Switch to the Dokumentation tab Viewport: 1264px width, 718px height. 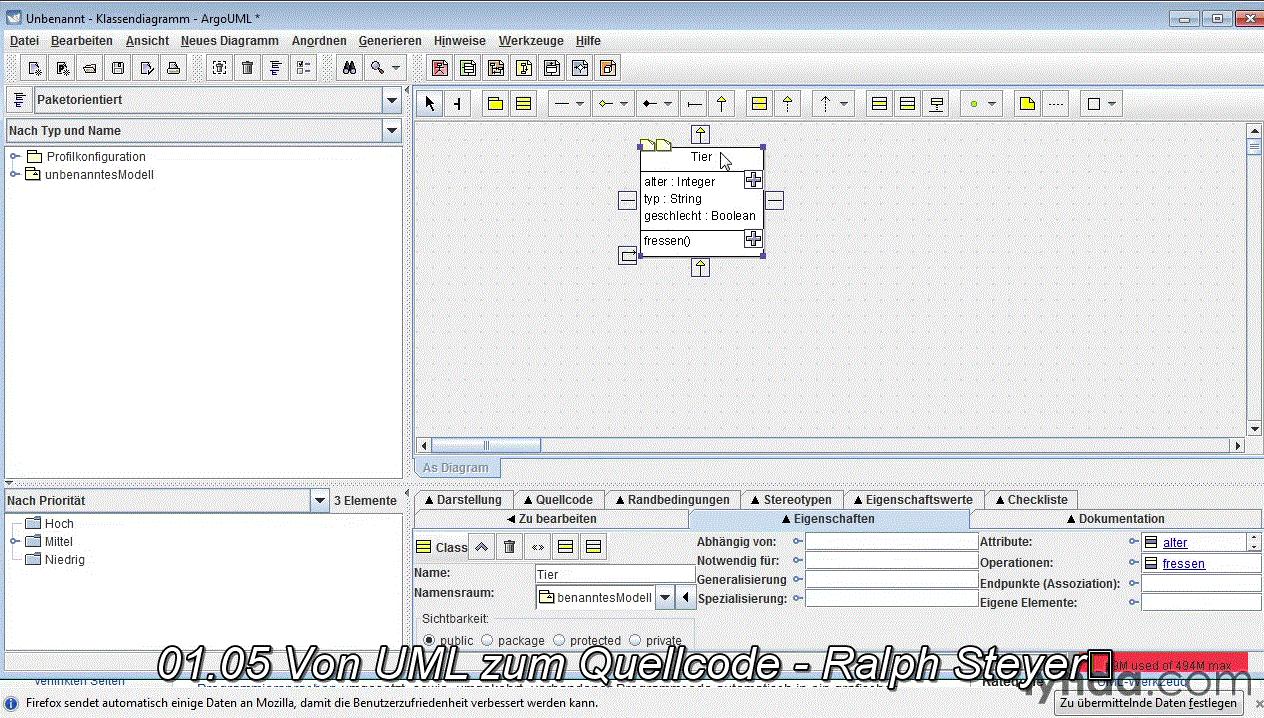point(1114,518)
